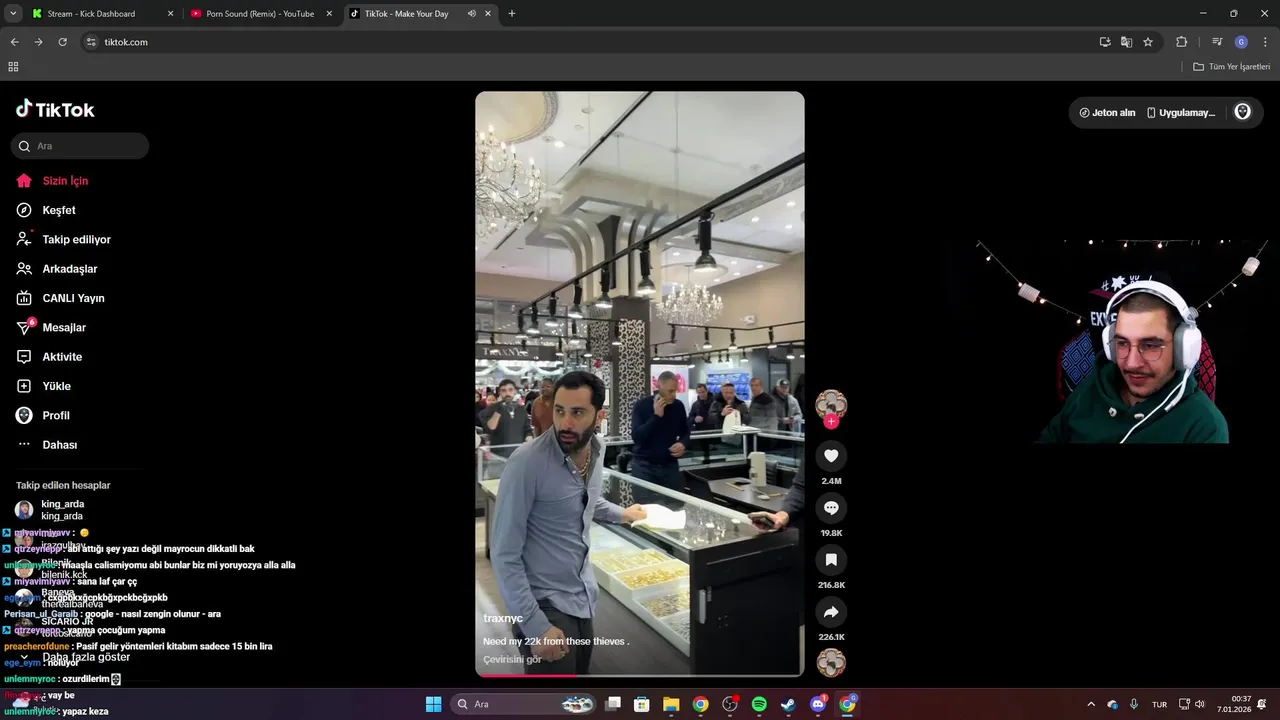Viewport: 1280px width, 720px height.
Task: Click the Jeton alın button
Action: (1107, 113)
